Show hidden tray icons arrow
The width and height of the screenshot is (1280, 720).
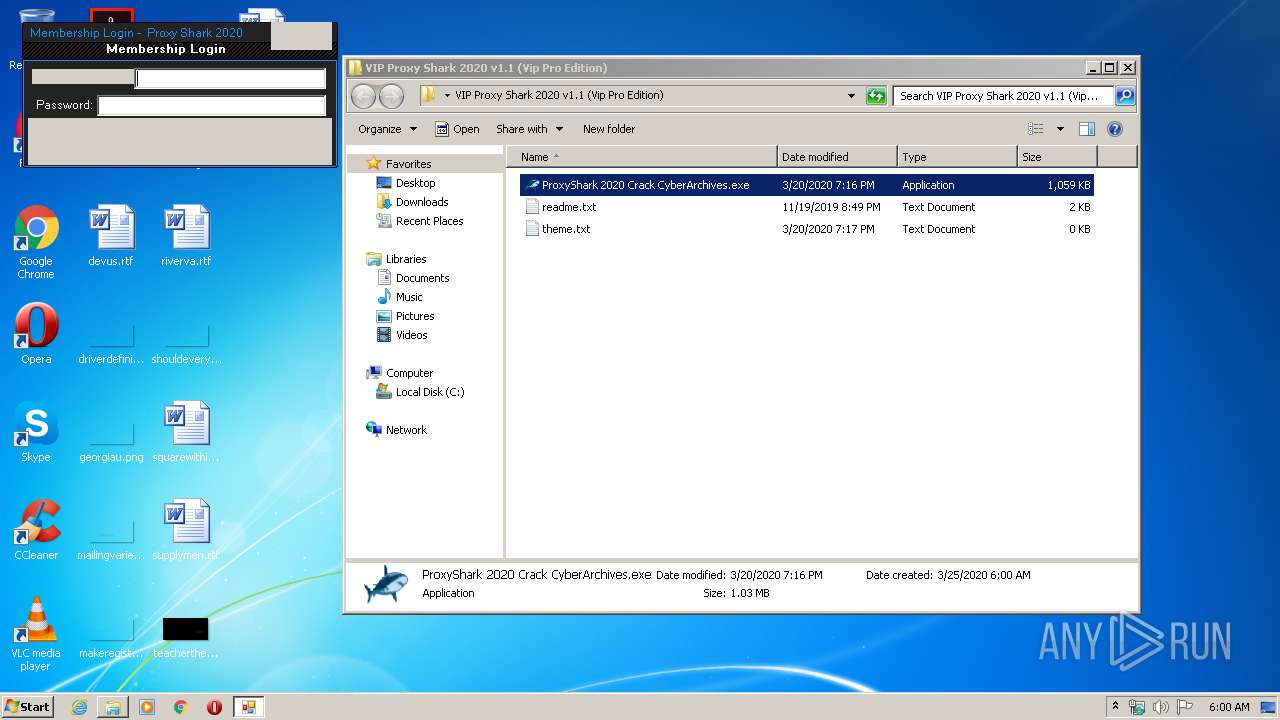coord(1116,707)
